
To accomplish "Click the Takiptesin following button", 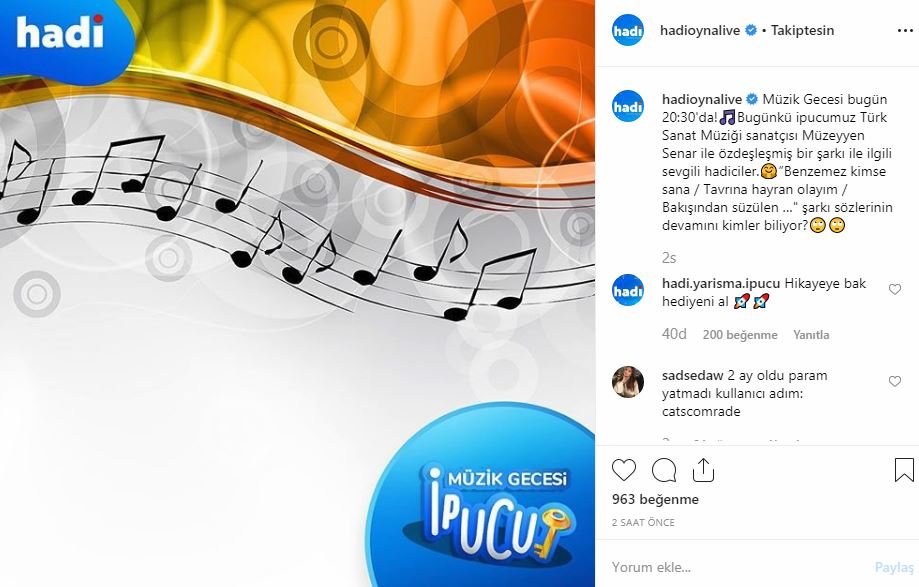I will (802, 30).
